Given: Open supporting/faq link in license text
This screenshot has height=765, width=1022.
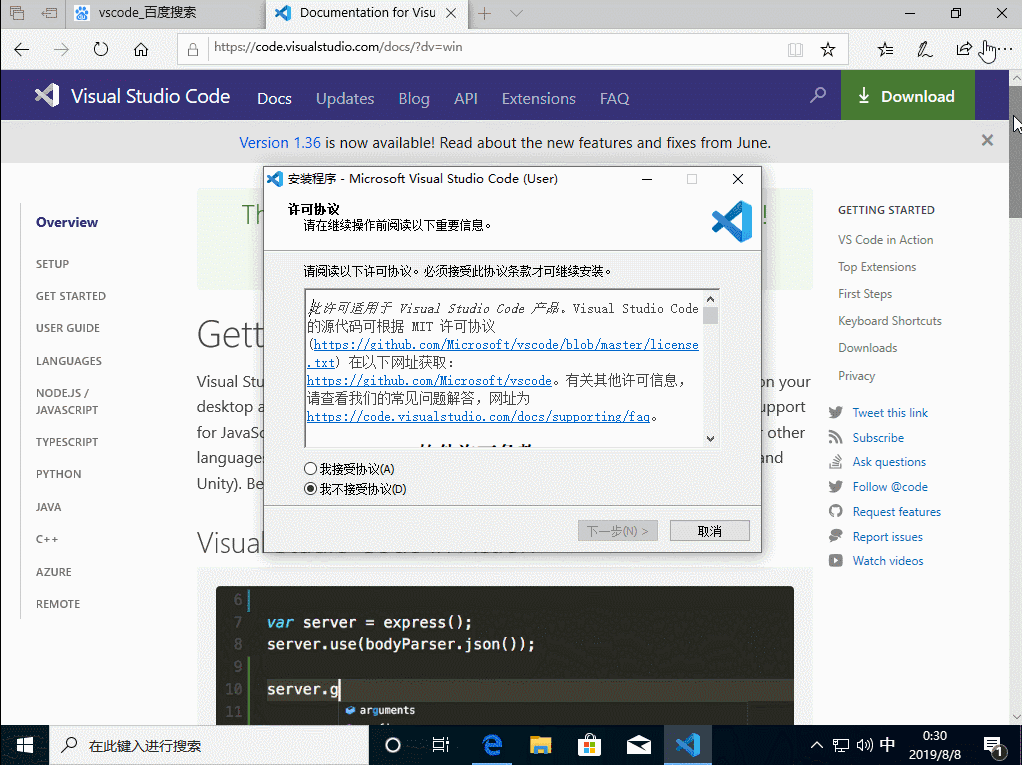Looking at the screenshot, I should point(478,416).
